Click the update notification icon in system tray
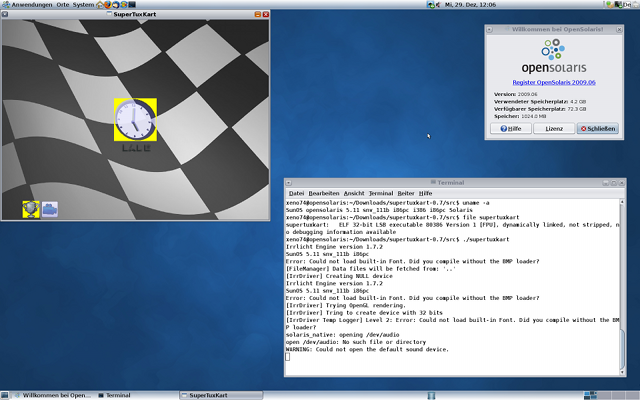The height and width of the screenshot is (400, 640). (x=609, y=4)
